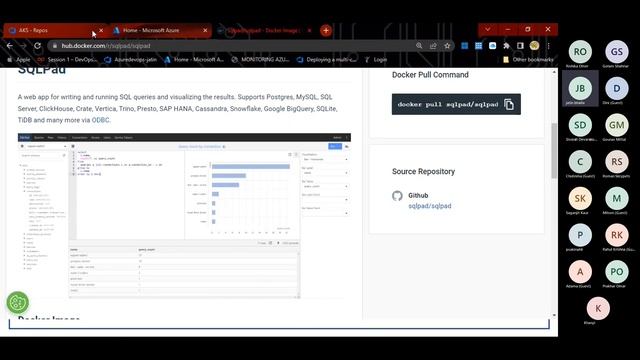640x360 pixels.
Task: Open the Other bookmarks folder
Action: coord(528,60)
